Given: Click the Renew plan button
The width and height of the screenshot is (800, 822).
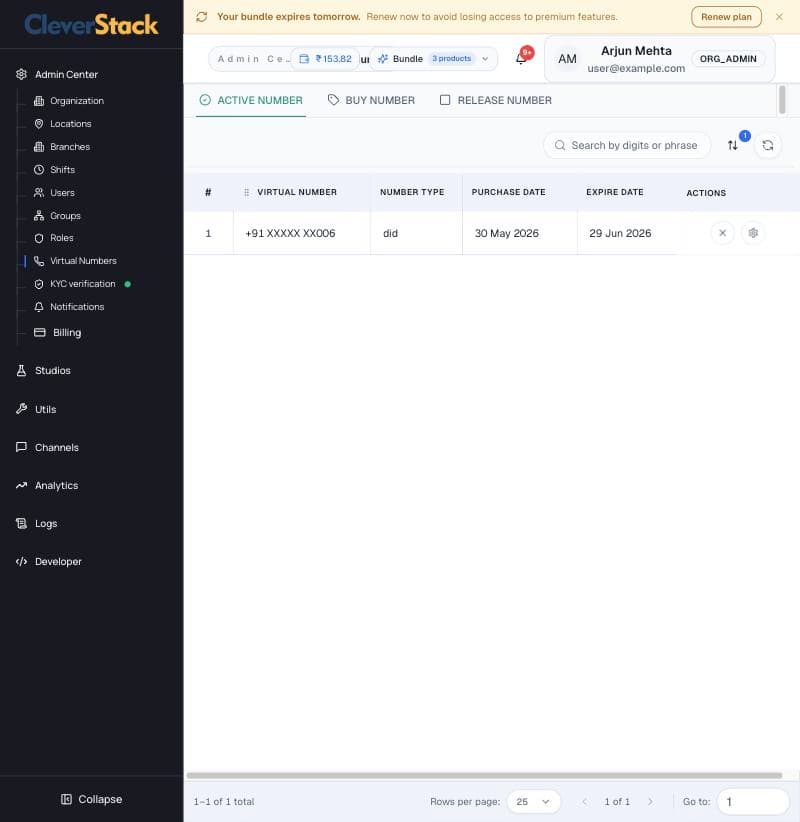Looking at the screenshot, I should click(x=726, y=17).
